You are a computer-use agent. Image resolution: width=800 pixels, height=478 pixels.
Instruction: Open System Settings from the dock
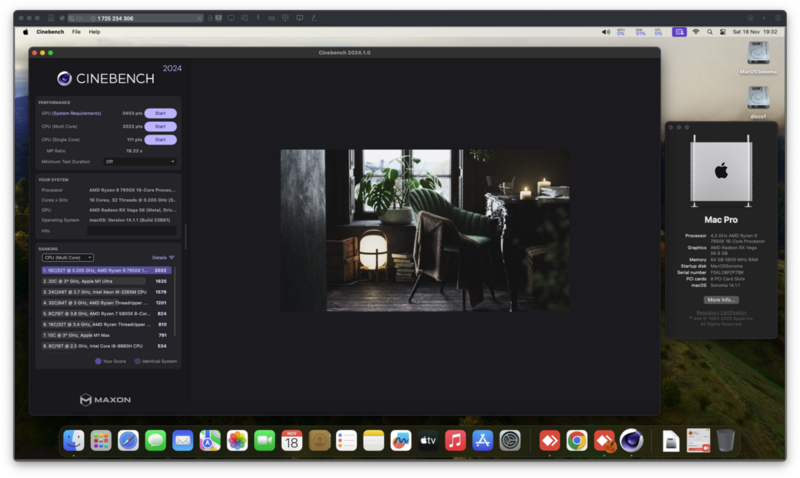point(510,440)
